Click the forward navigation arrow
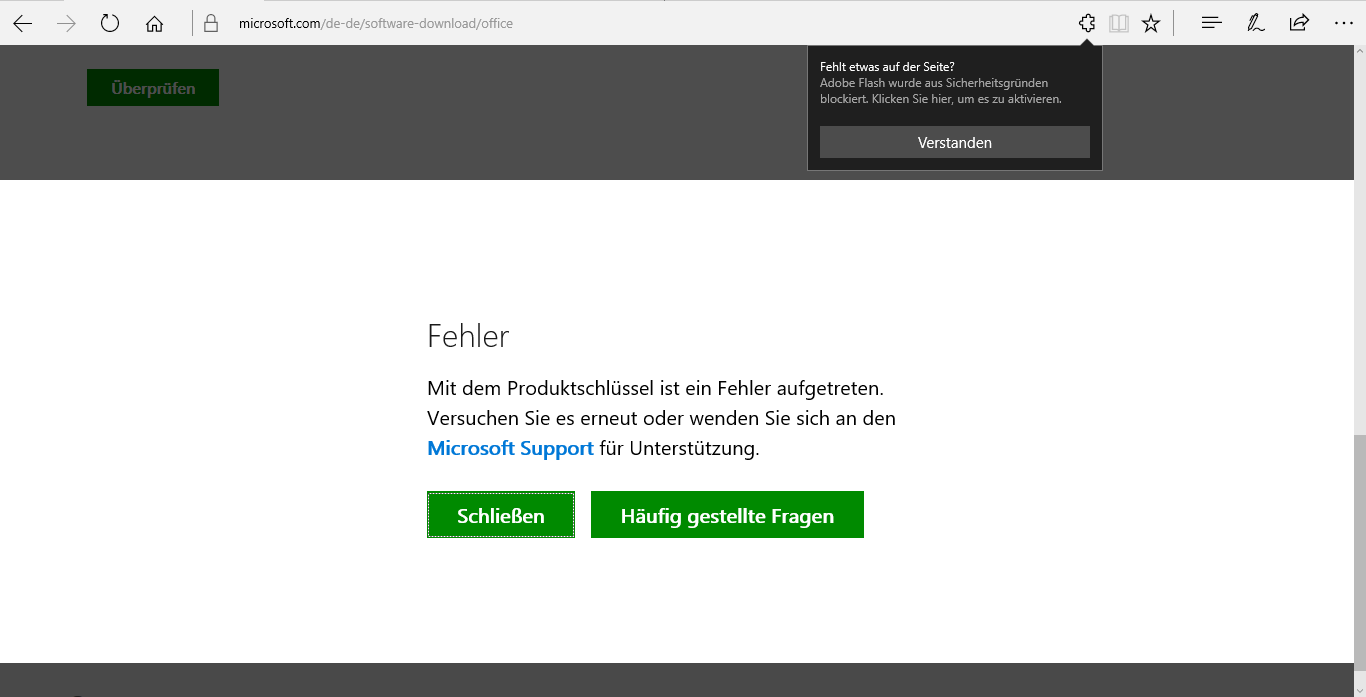Image resolution: width=1366 pixels, height=697 pixels. pyautogui.click(x=67, y=23)
